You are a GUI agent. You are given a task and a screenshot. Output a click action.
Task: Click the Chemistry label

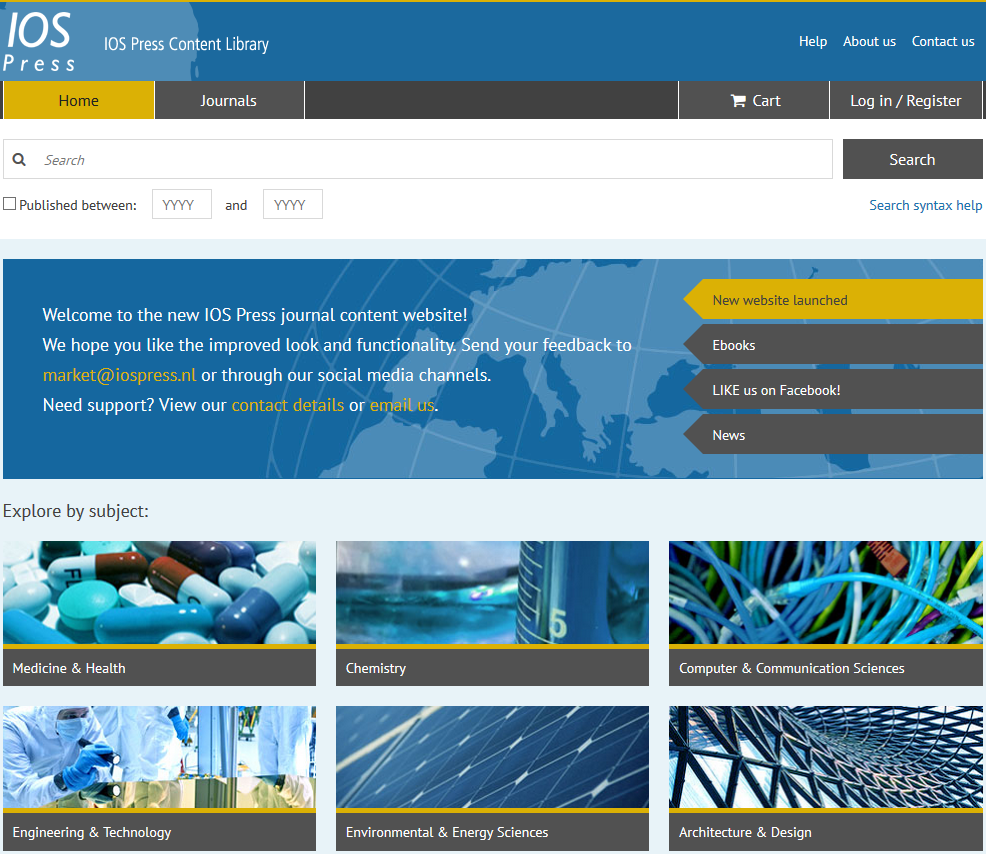[x=376, y=668]
